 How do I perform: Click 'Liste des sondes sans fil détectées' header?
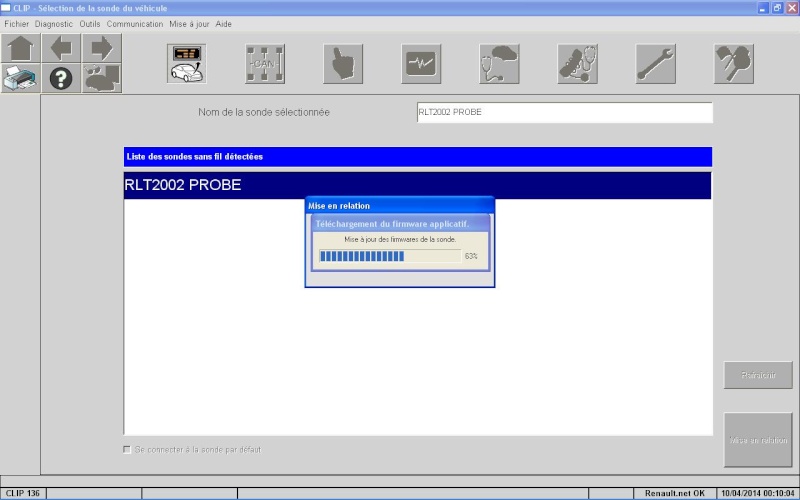point(417,157)
